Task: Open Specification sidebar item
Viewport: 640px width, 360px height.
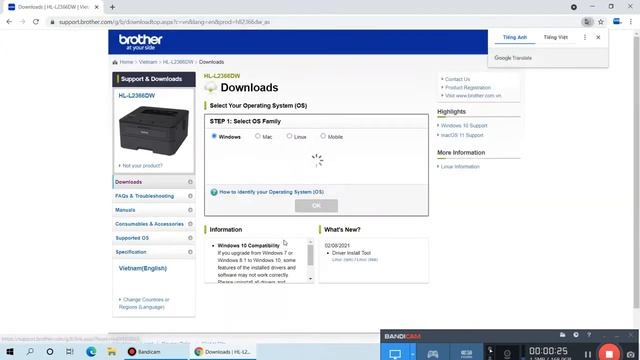Action: point(154,252)
